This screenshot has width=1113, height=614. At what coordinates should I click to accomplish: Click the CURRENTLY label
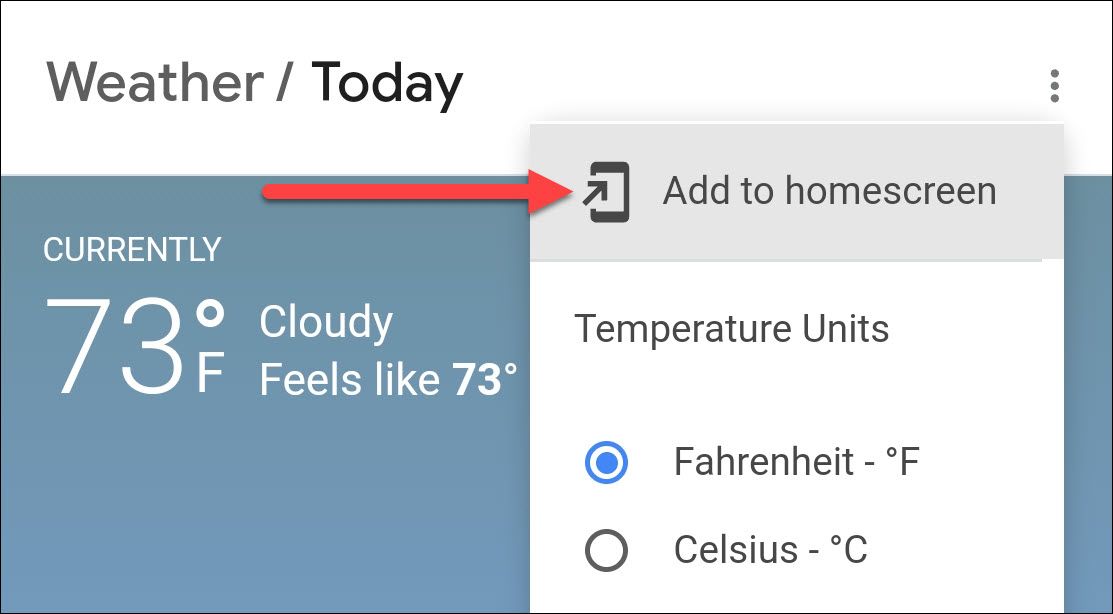132,250
